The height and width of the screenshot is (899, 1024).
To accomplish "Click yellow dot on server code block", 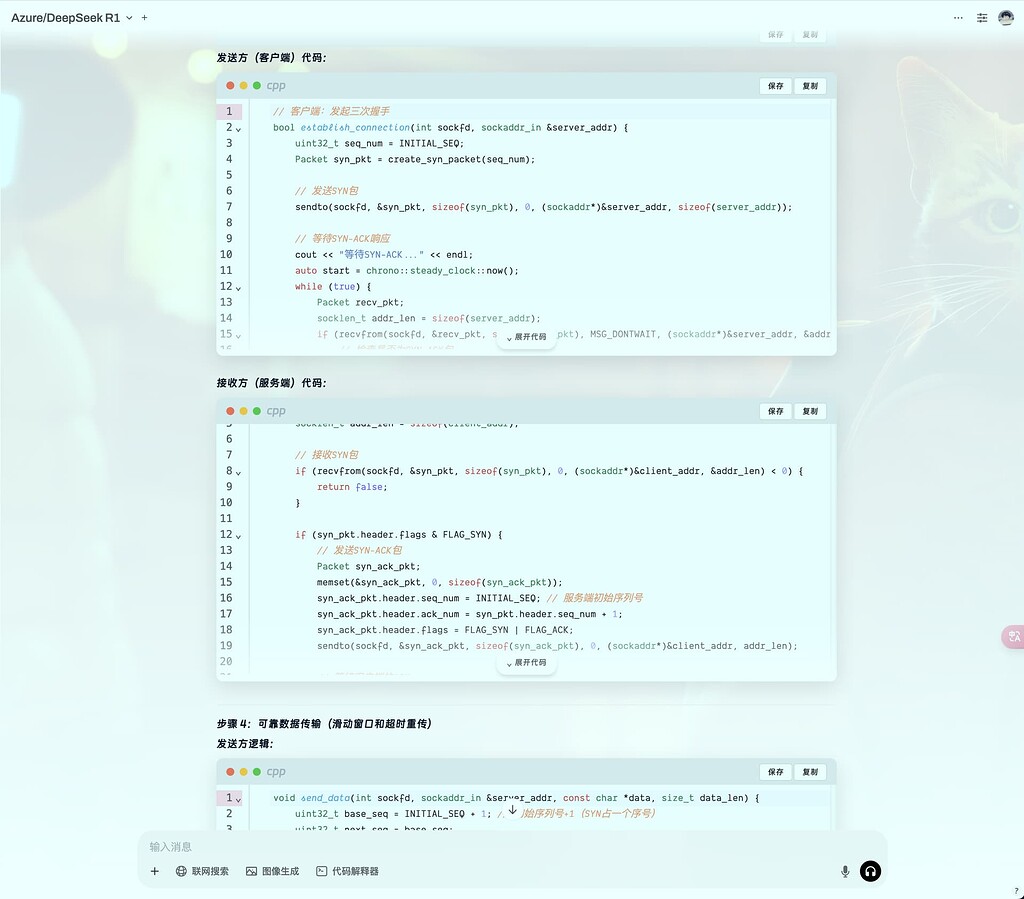I will 244,411.
